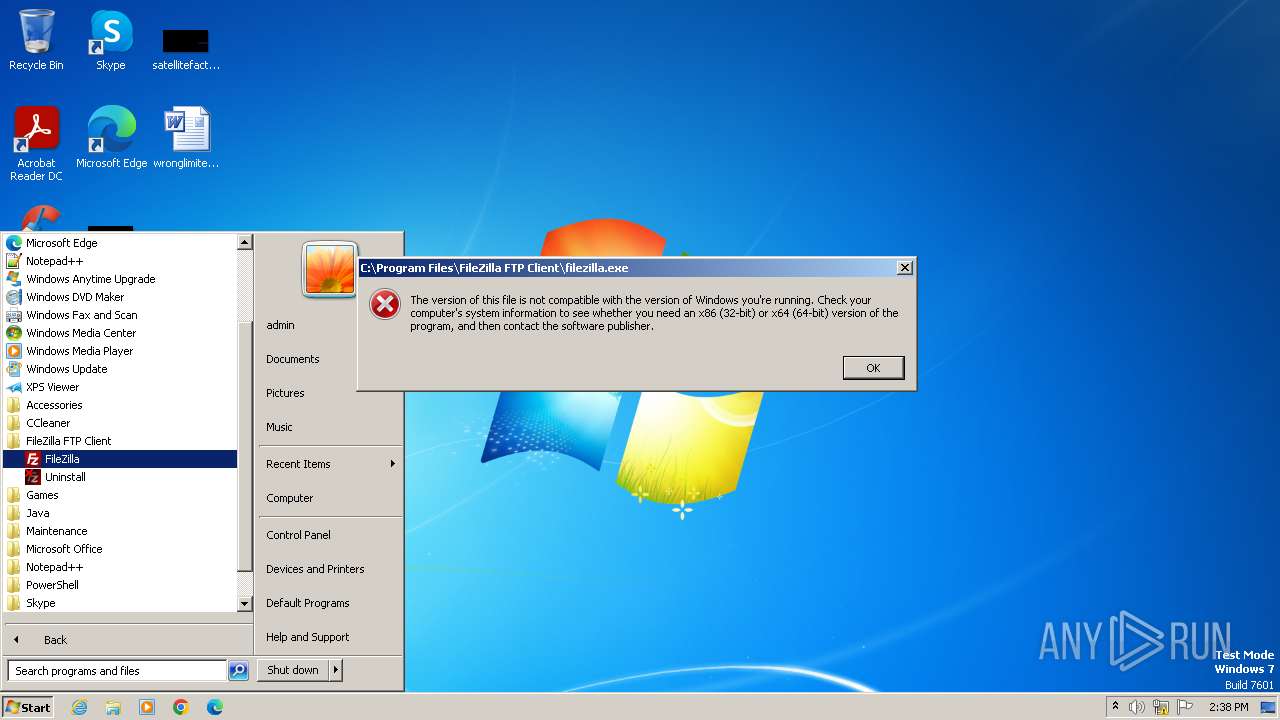Click the Uninstall entry icon under FileZilla
This screenshot has width=1280, height=720.
[33, 477]
